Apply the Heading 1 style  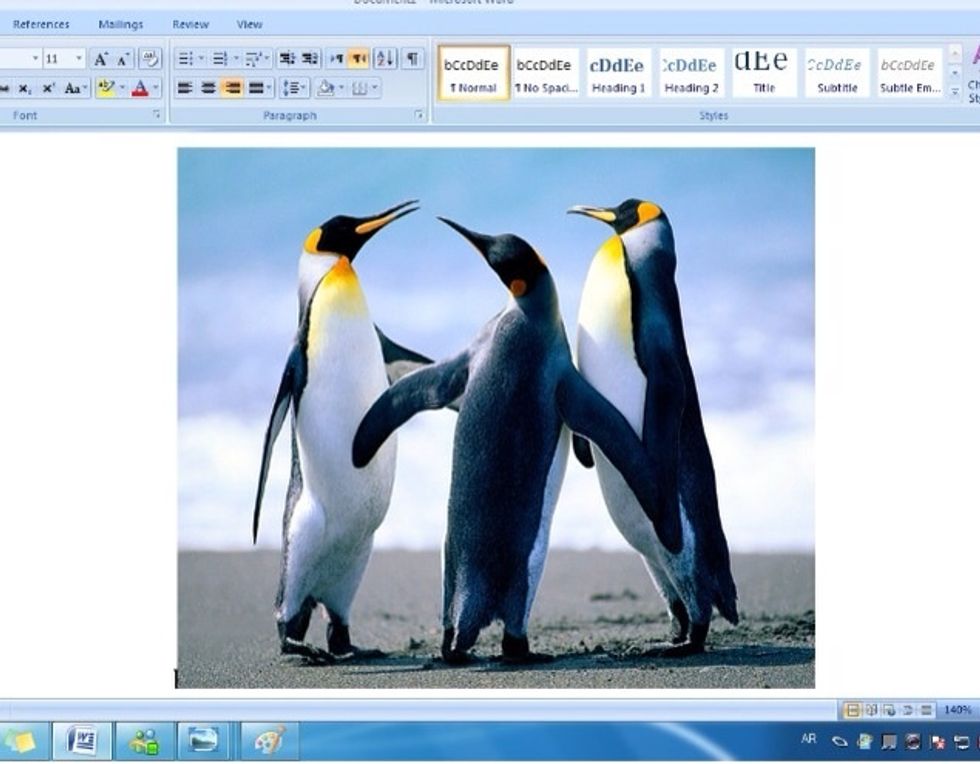[x=617, y=73]
